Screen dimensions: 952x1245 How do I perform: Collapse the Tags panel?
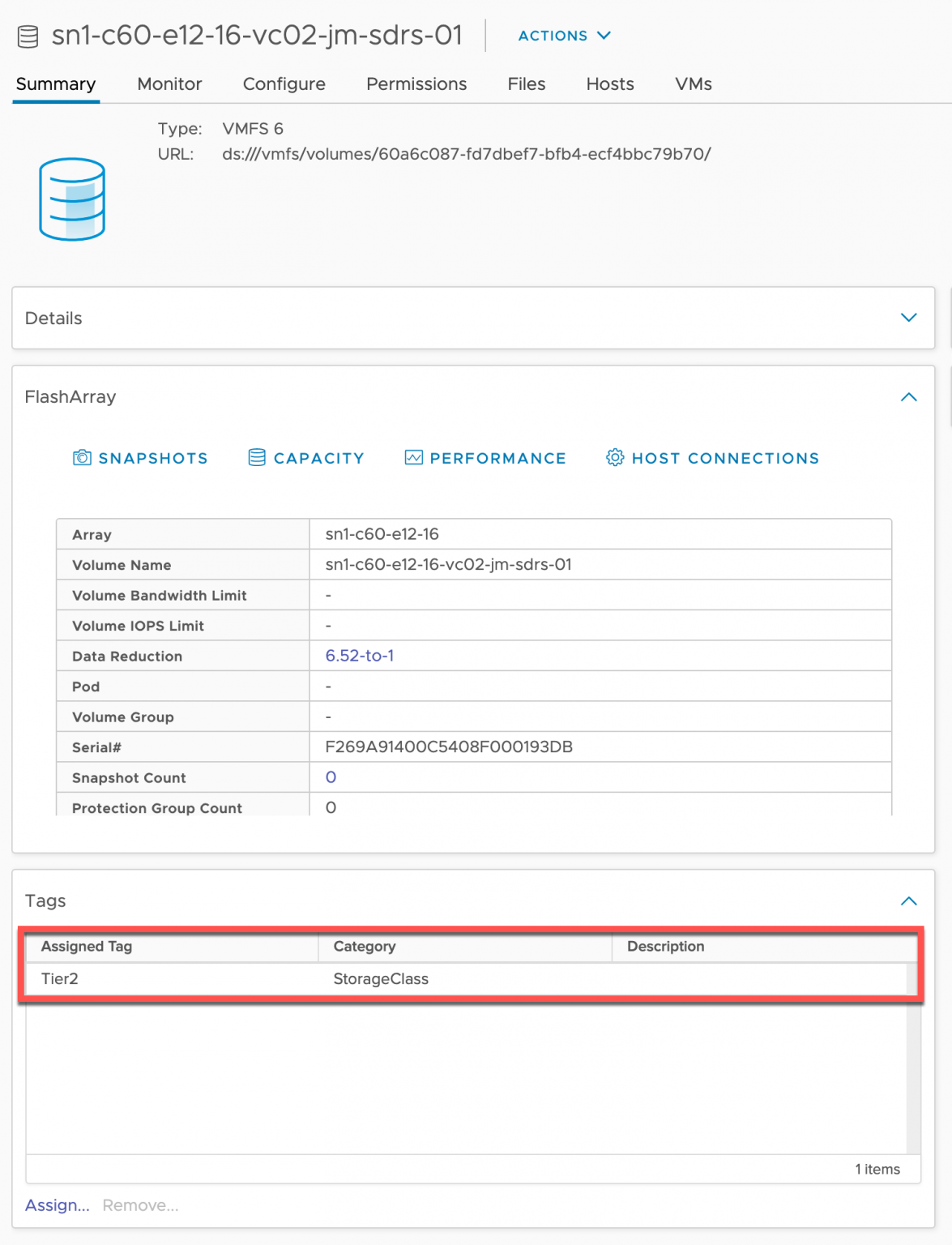pyautogui.click(x=908, y=901)
